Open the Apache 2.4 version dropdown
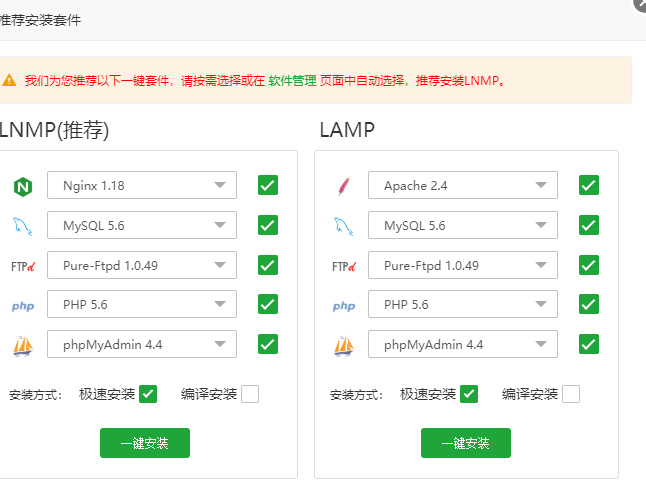646x484 pixels. click(x=463, y=185)
